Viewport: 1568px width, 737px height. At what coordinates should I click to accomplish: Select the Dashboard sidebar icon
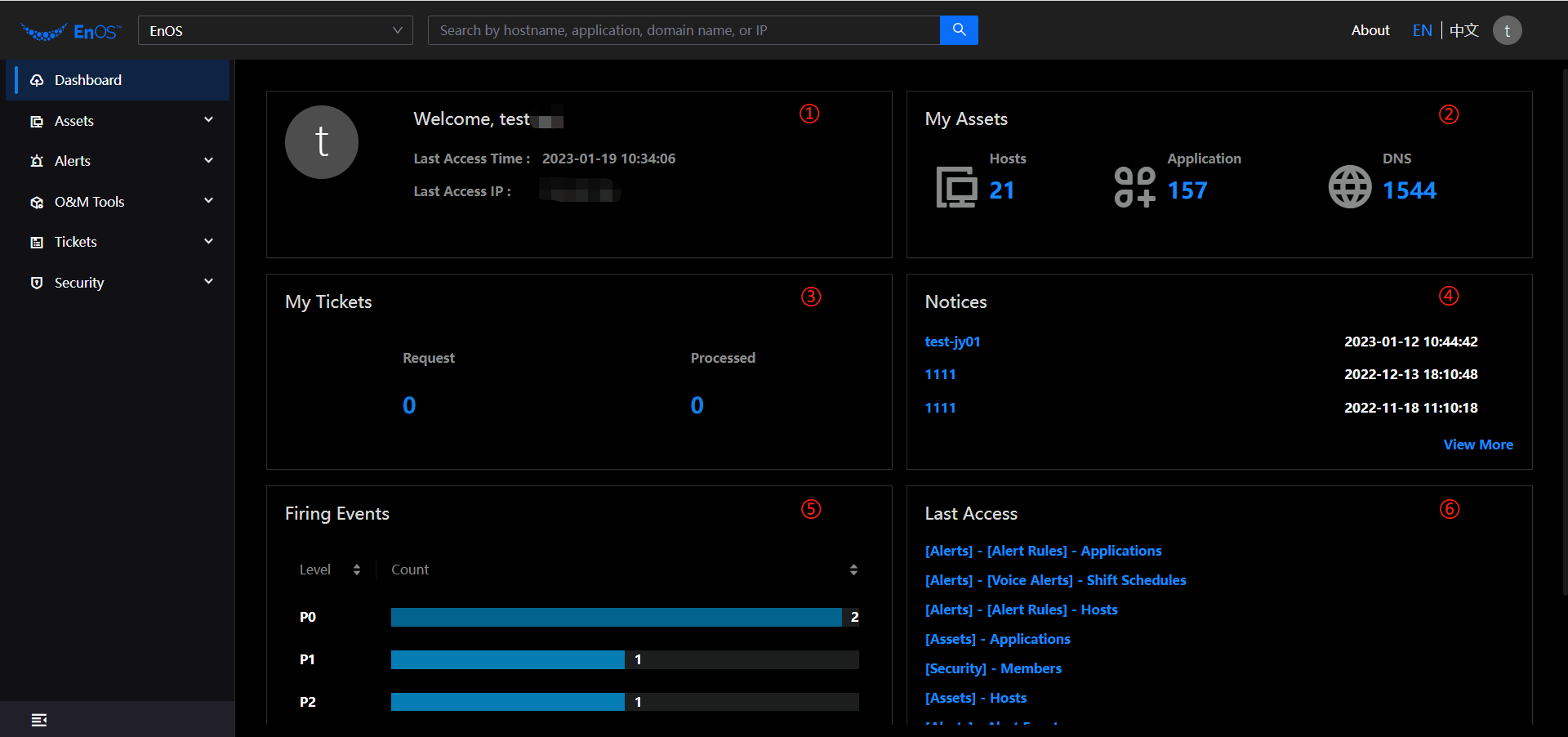[37, 79]
